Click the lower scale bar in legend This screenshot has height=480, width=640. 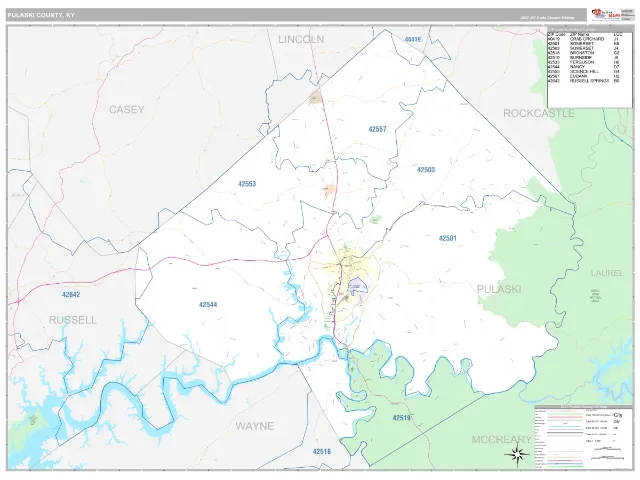[x=608, y=457]
